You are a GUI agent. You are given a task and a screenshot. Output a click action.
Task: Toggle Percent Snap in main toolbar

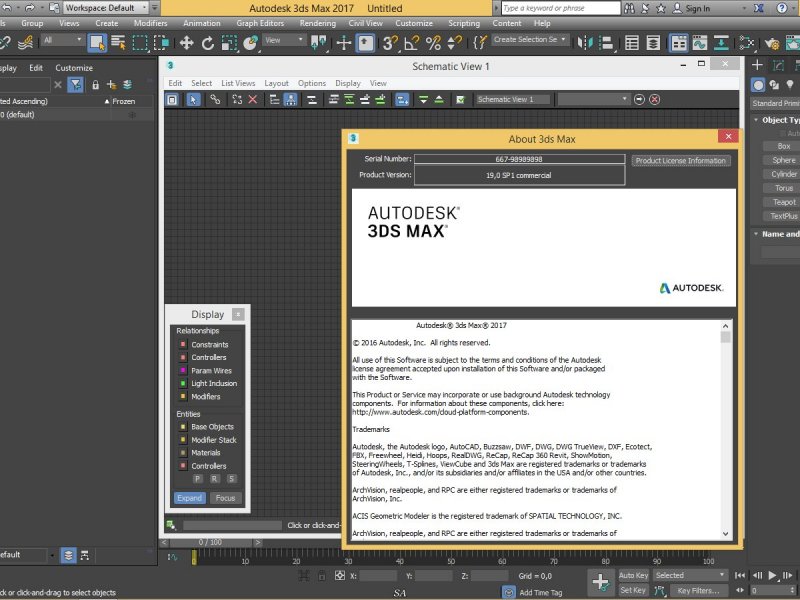tap(433, 43)
